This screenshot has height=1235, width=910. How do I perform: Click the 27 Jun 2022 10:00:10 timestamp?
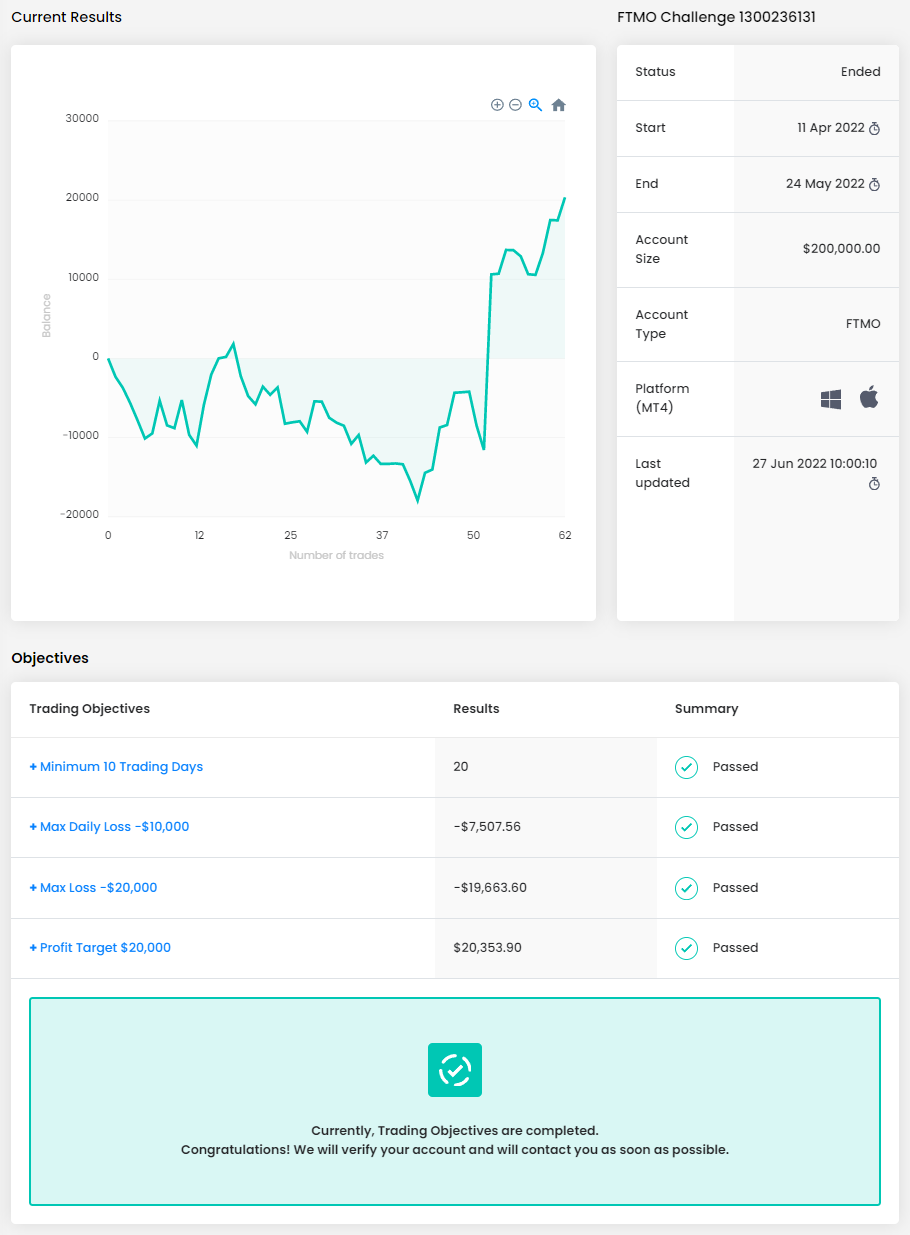(x=815, y=464)
